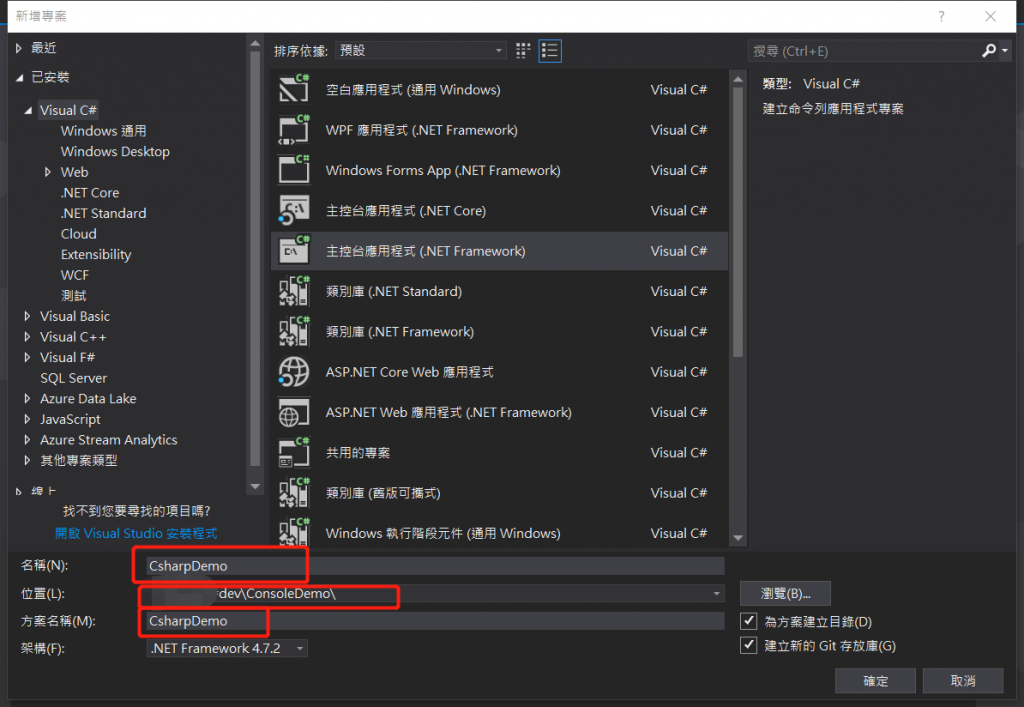Screen dimensions: 1024x707
Task: Select Windows 通用 category
Action: (103, 131)
